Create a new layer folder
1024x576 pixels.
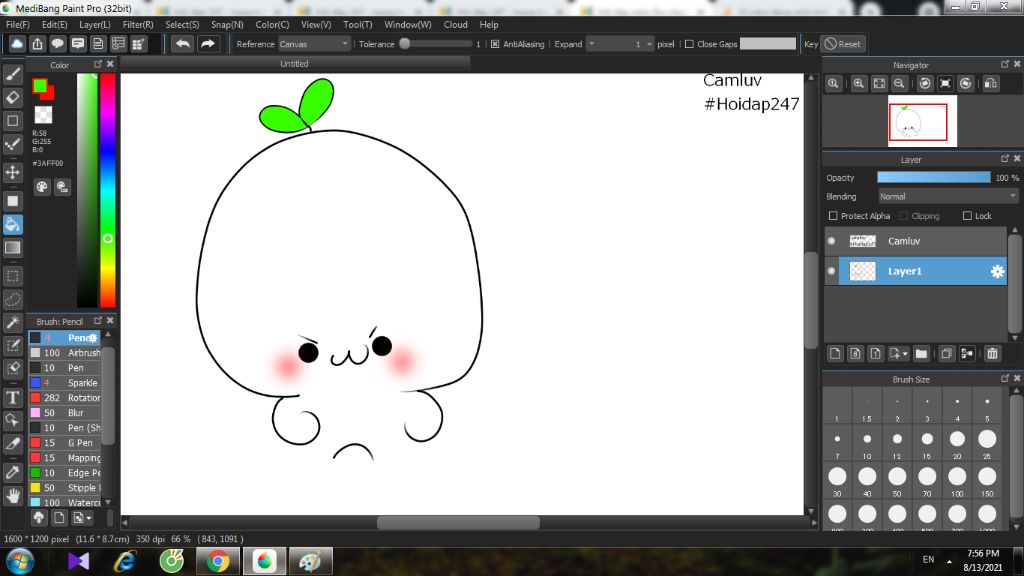(x=921, y=354)
